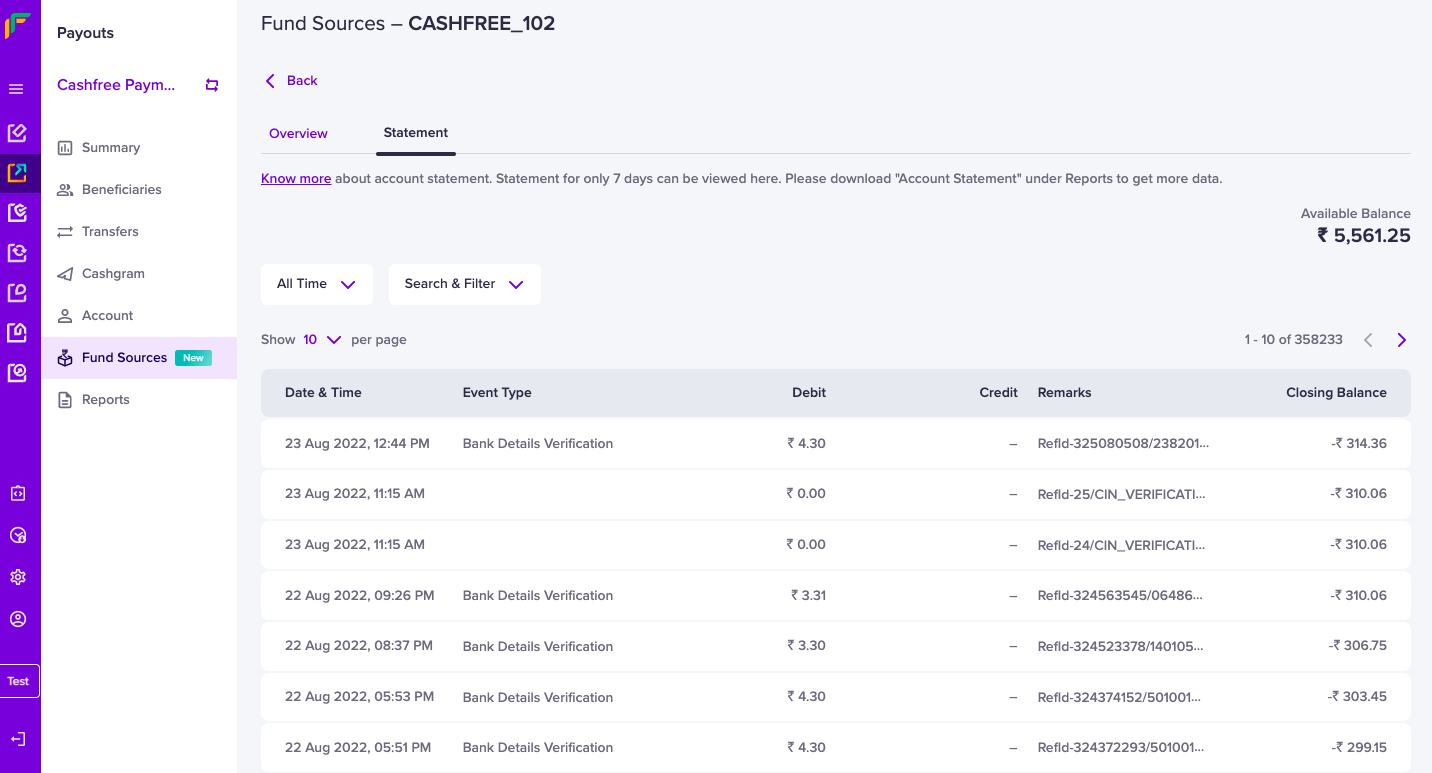Open the settings gear icon
Screen dimensions: 1432x773
pos(17,577)
